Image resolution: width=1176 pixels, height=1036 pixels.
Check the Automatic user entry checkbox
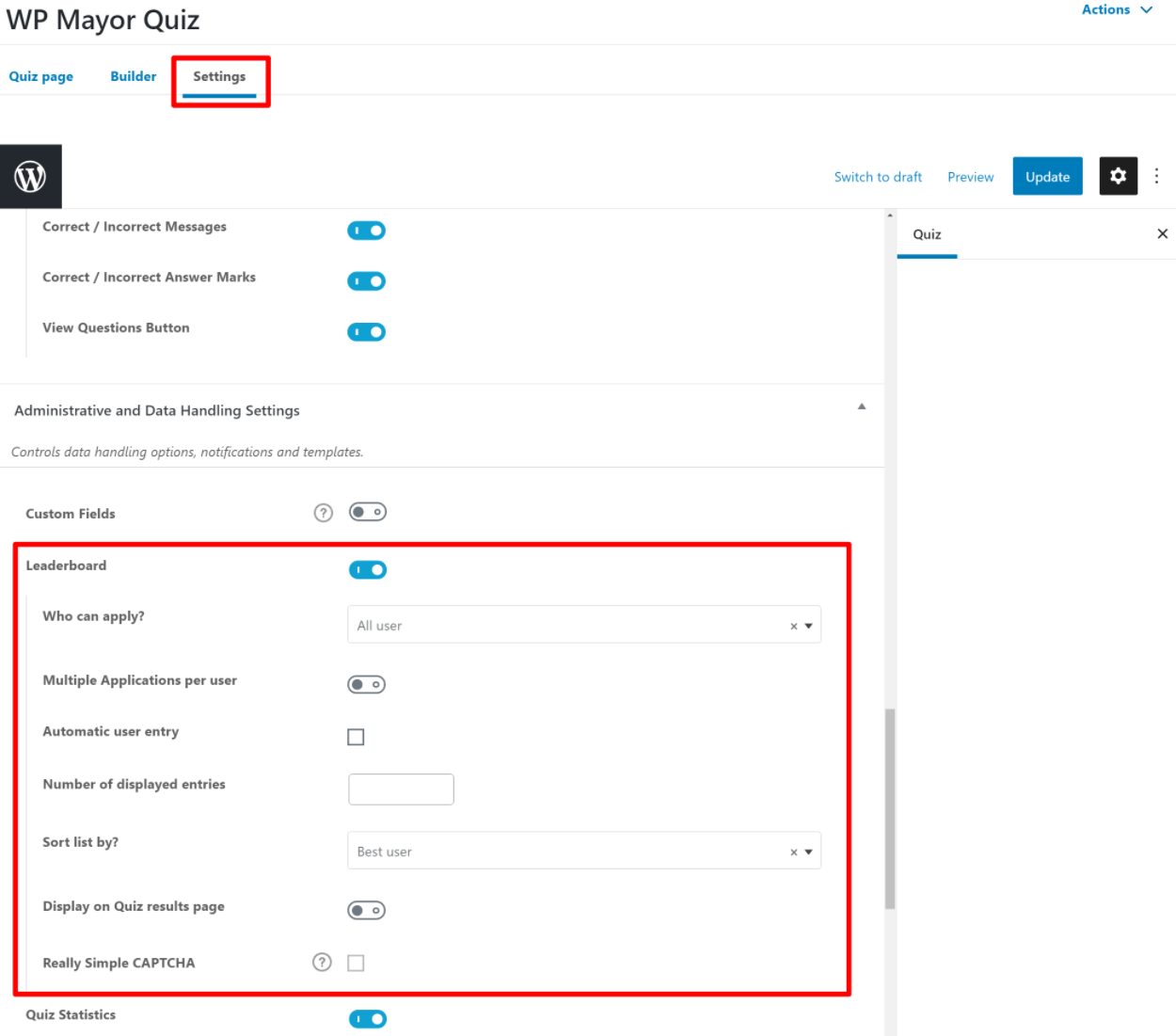(x=356, y=737)
